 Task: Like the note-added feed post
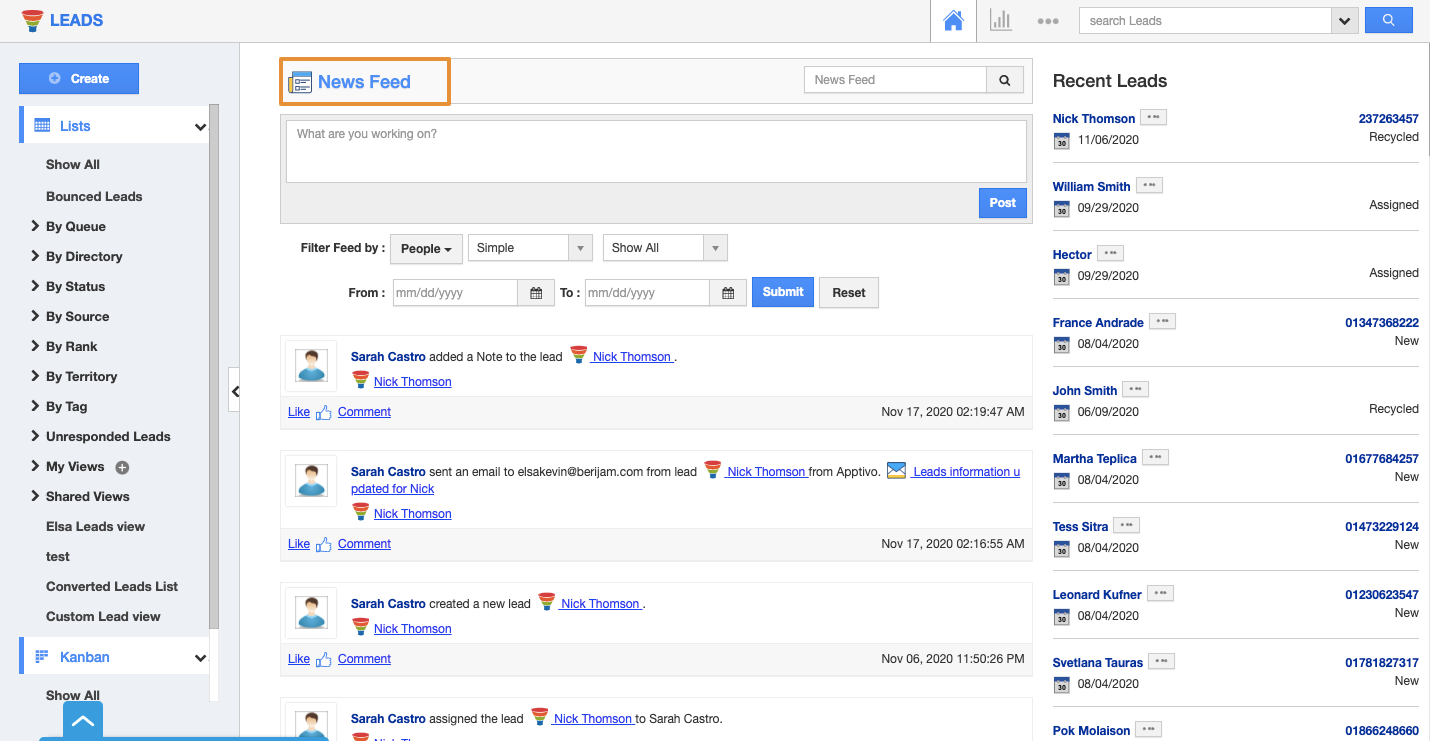coord(299,412)
